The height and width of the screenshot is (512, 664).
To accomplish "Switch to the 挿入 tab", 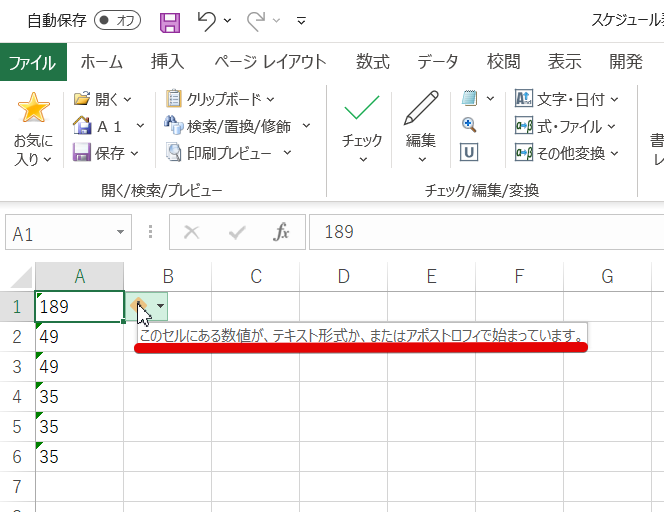I will point(168,62).
